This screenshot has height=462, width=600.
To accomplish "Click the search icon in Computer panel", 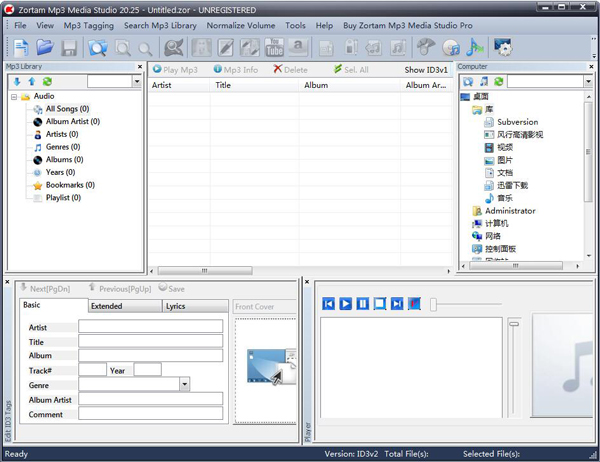I will pyautogui.click(x=468, y=81).
